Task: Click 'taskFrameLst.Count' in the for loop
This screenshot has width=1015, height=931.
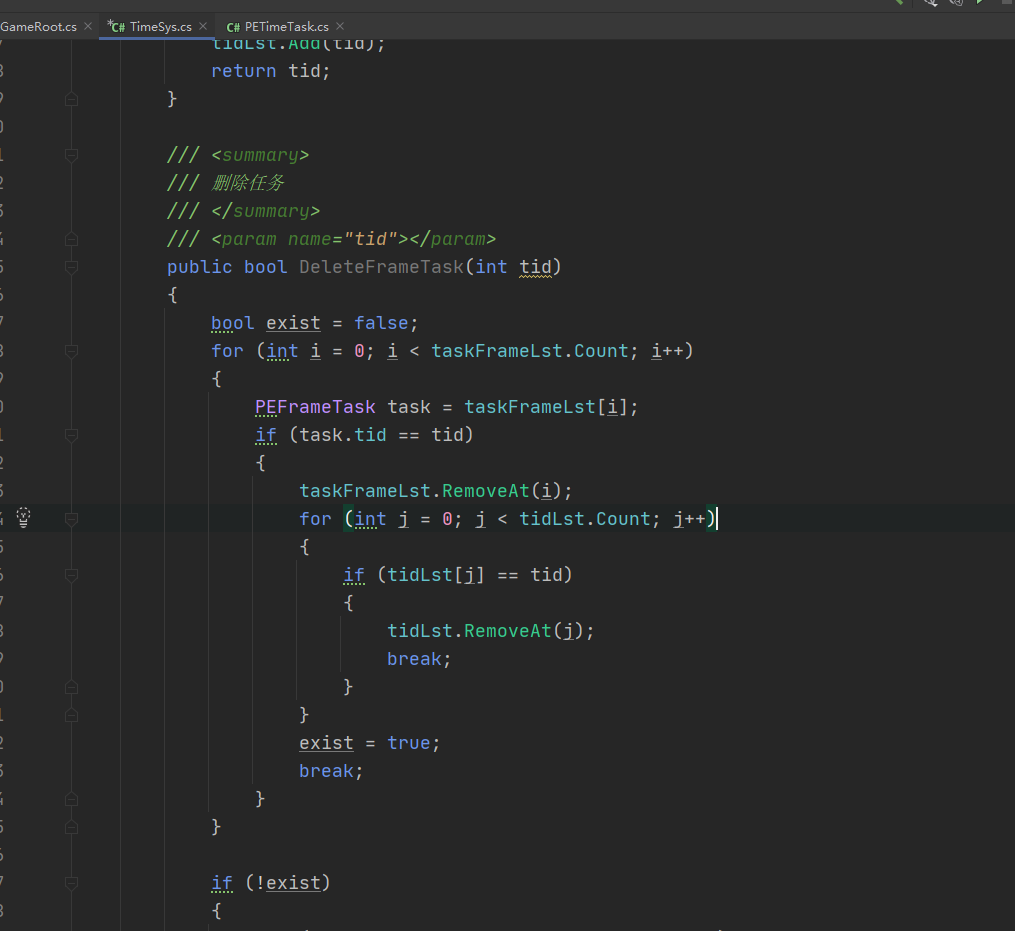Action: click(530, 351)
